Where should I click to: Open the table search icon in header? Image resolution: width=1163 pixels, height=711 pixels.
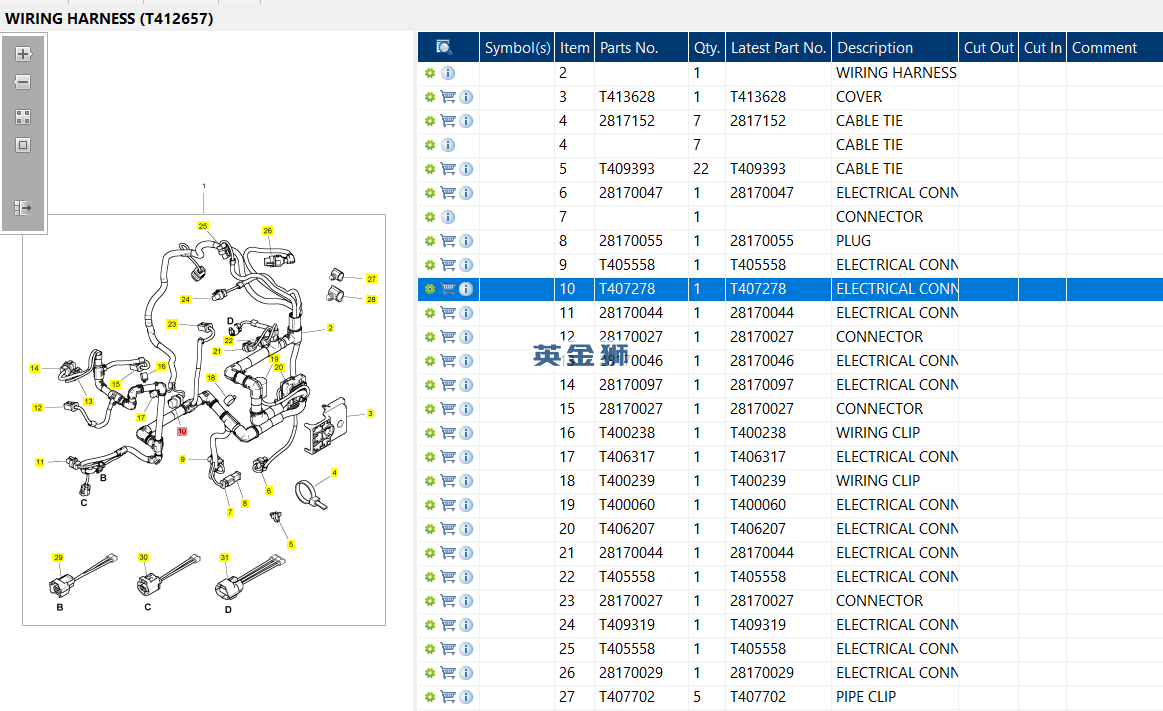pos(444,47)
